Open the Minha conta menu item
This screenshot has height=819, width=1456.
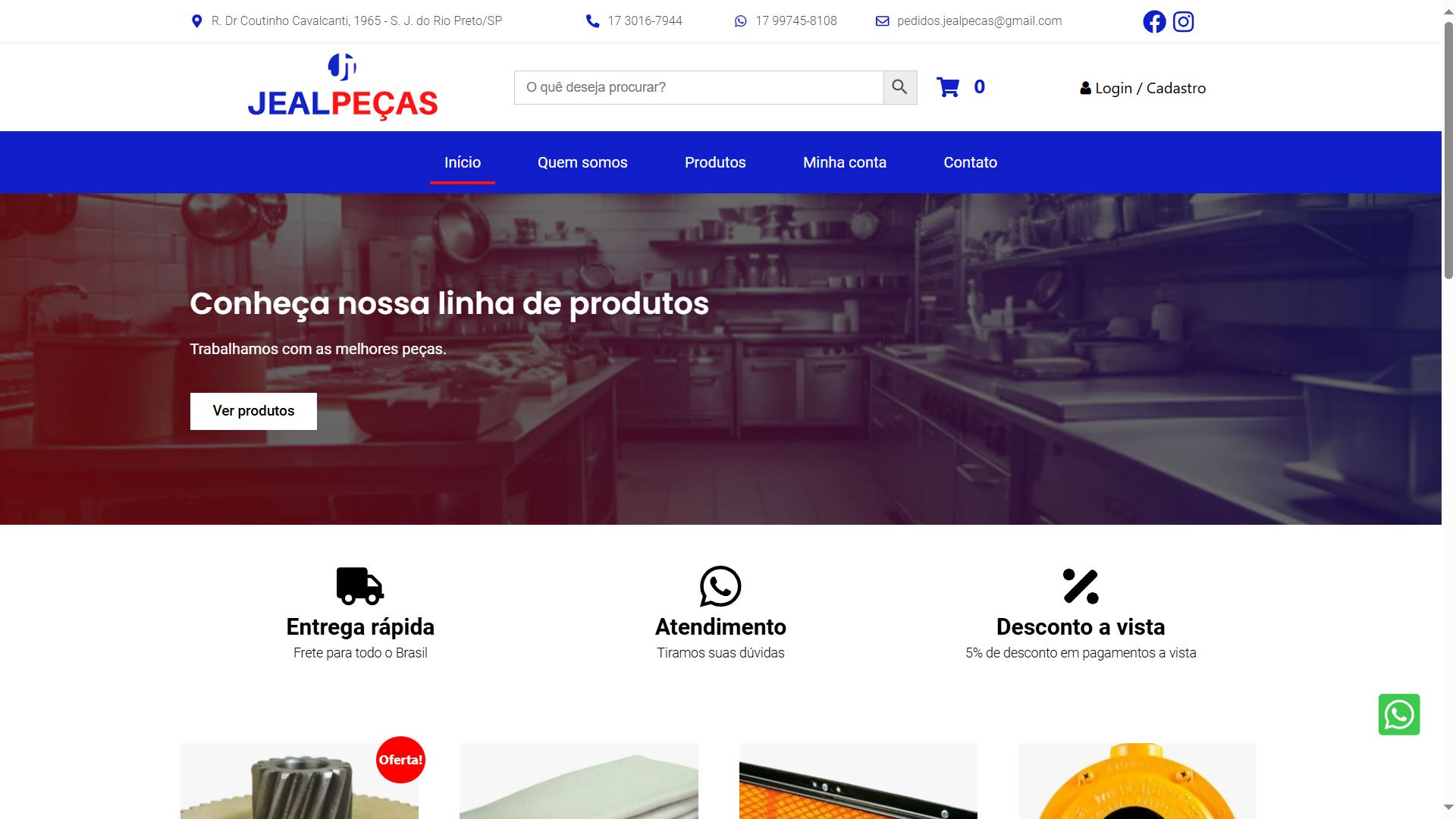(845, 162)
